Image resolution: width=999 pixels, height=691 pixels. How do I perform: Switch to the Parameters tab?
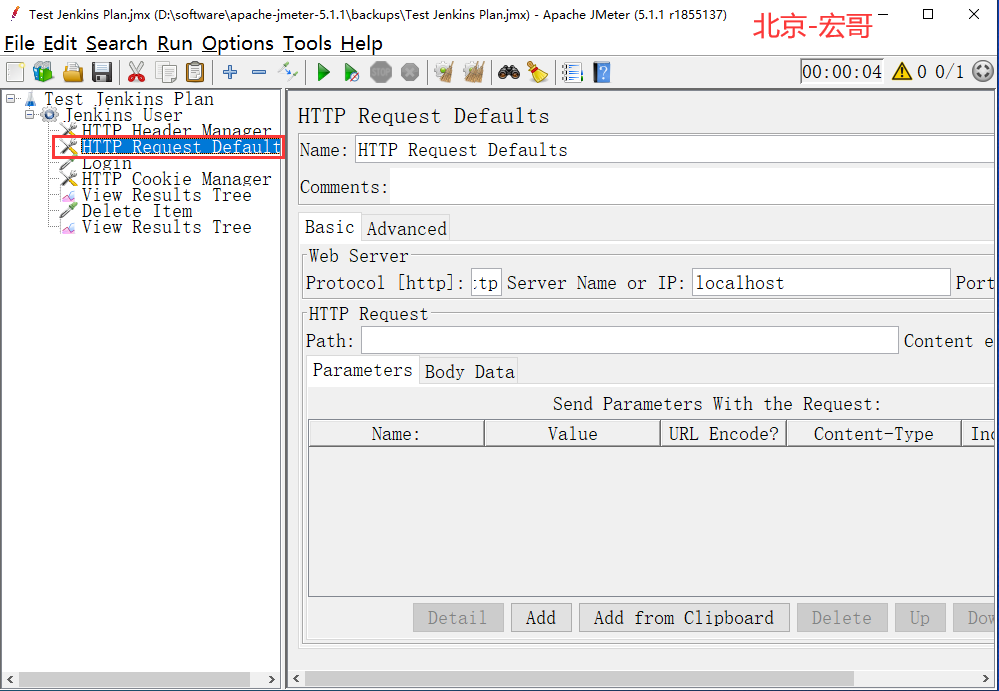pyautogui.click(x=363, y=370)
